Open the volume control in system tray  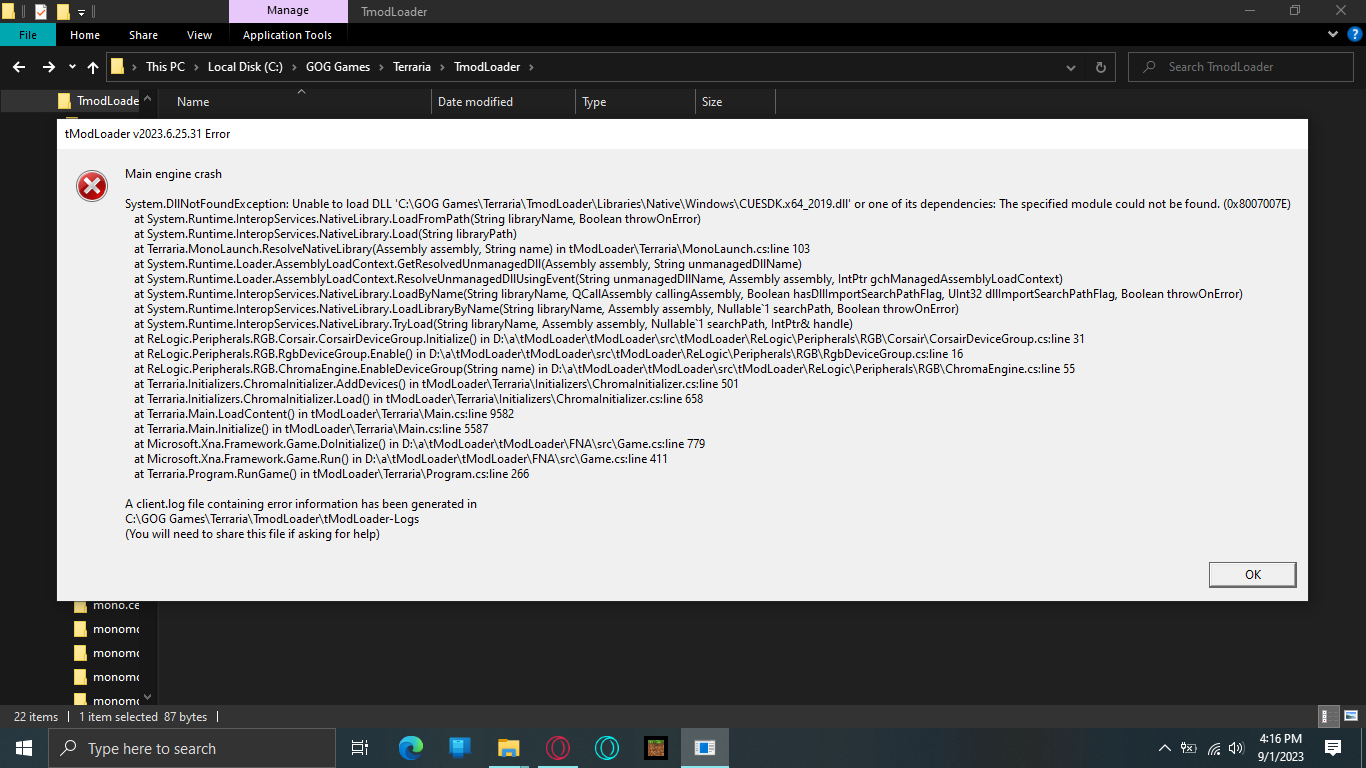coord(1237,748)
